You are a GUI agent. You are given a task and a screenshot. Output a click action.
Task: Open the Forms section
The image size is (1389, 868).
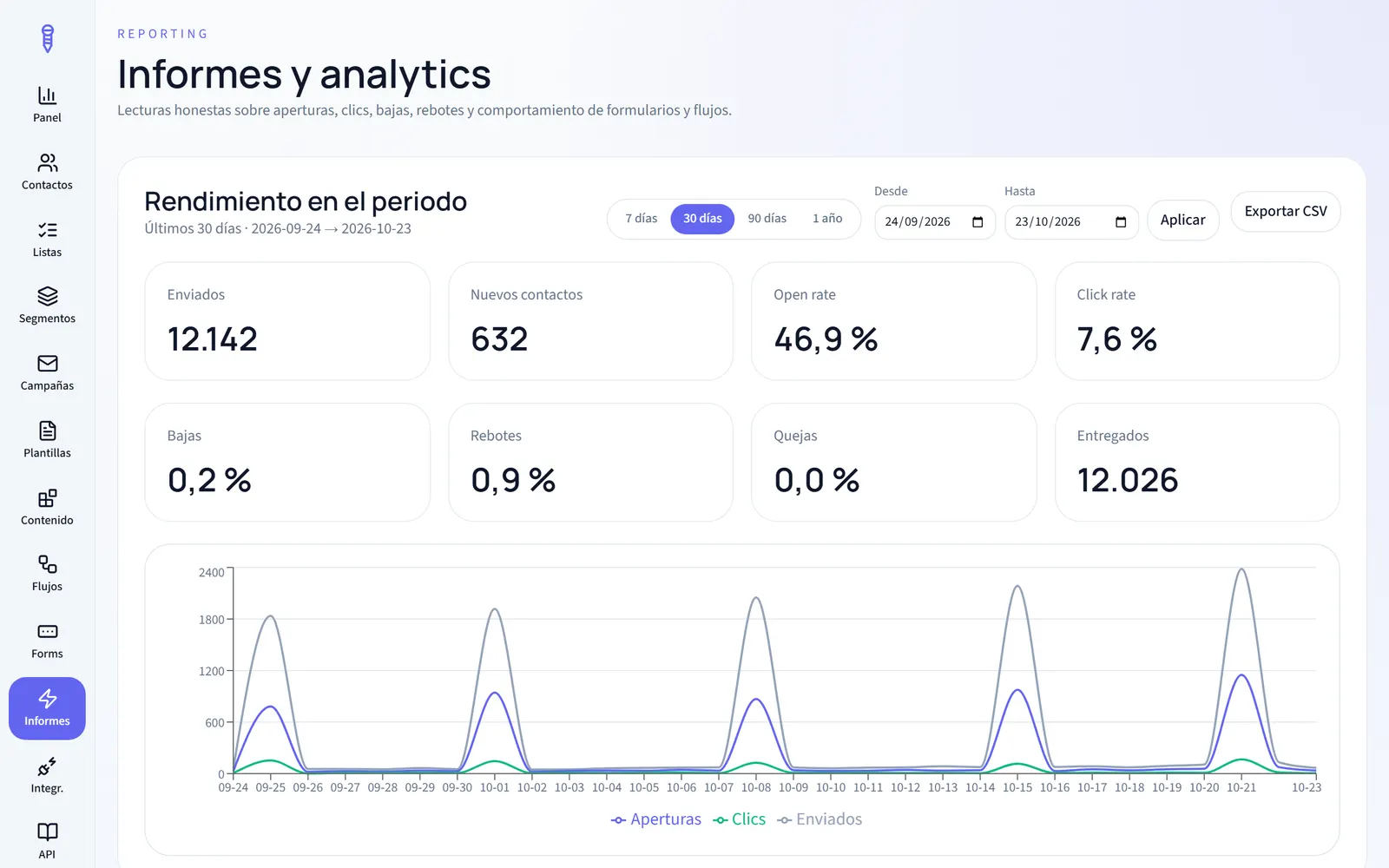tap(47, 641)
